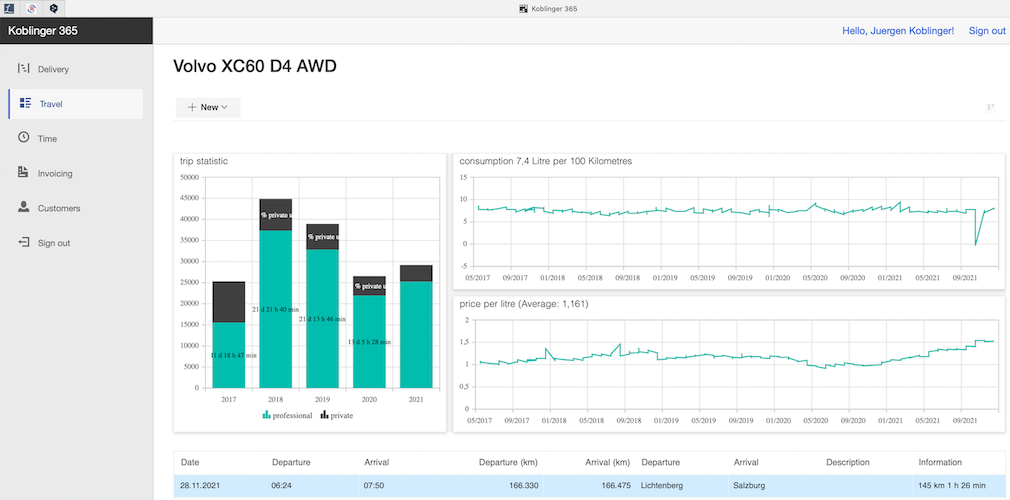Open the Delivery menu item

coord(53,69)
